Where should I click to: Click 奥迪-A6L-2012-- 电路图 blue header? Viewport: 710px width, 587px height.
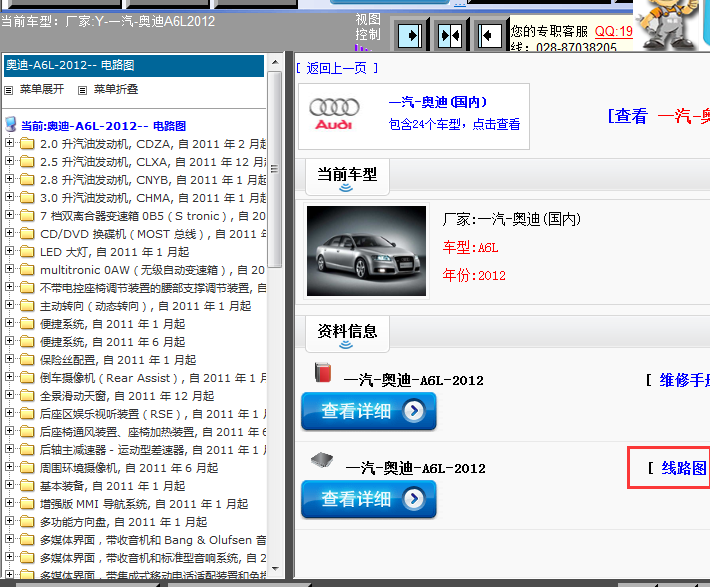coord(134,65)
